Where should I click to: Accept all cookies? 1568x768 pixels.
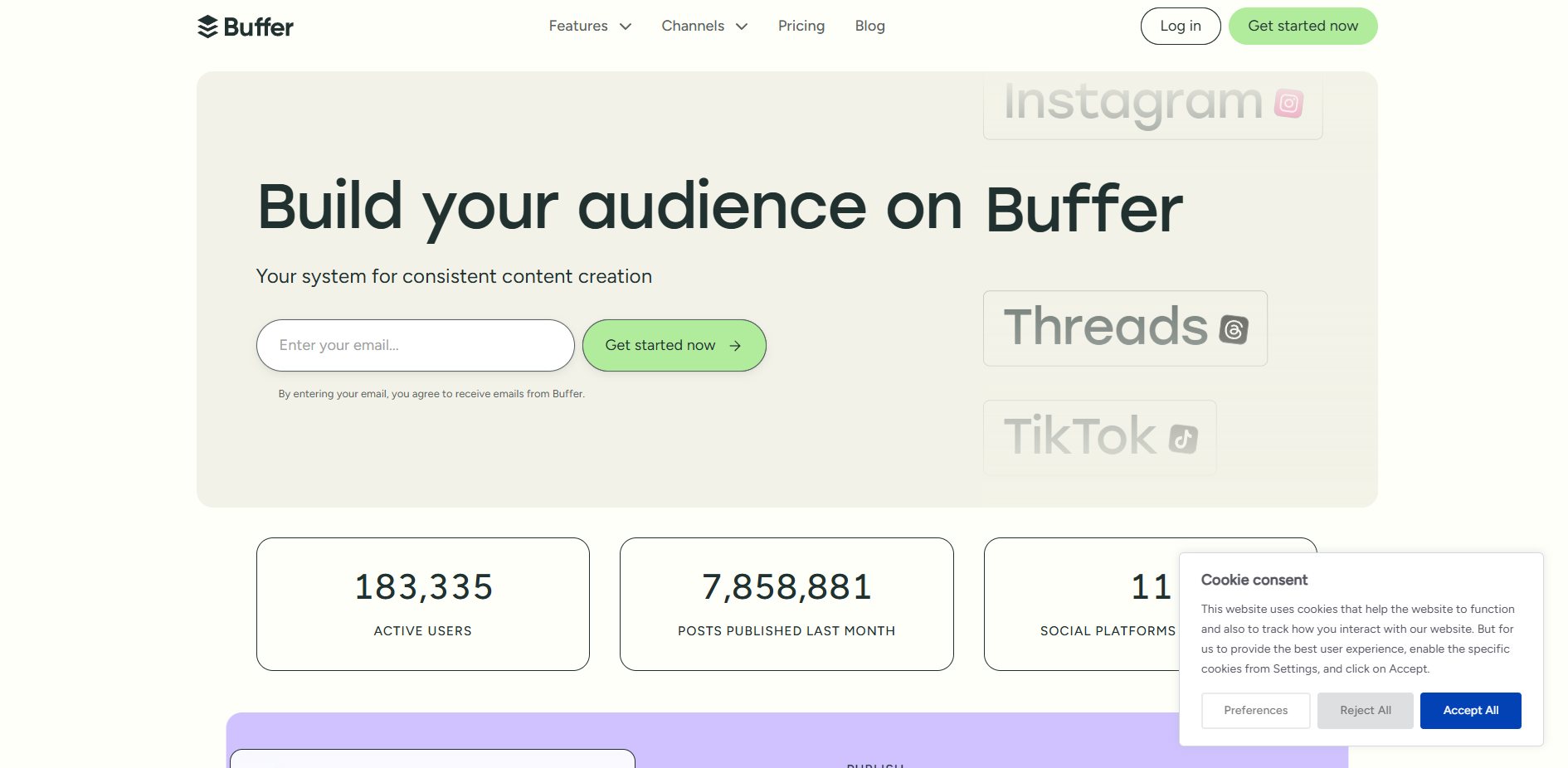point(1470,711)
